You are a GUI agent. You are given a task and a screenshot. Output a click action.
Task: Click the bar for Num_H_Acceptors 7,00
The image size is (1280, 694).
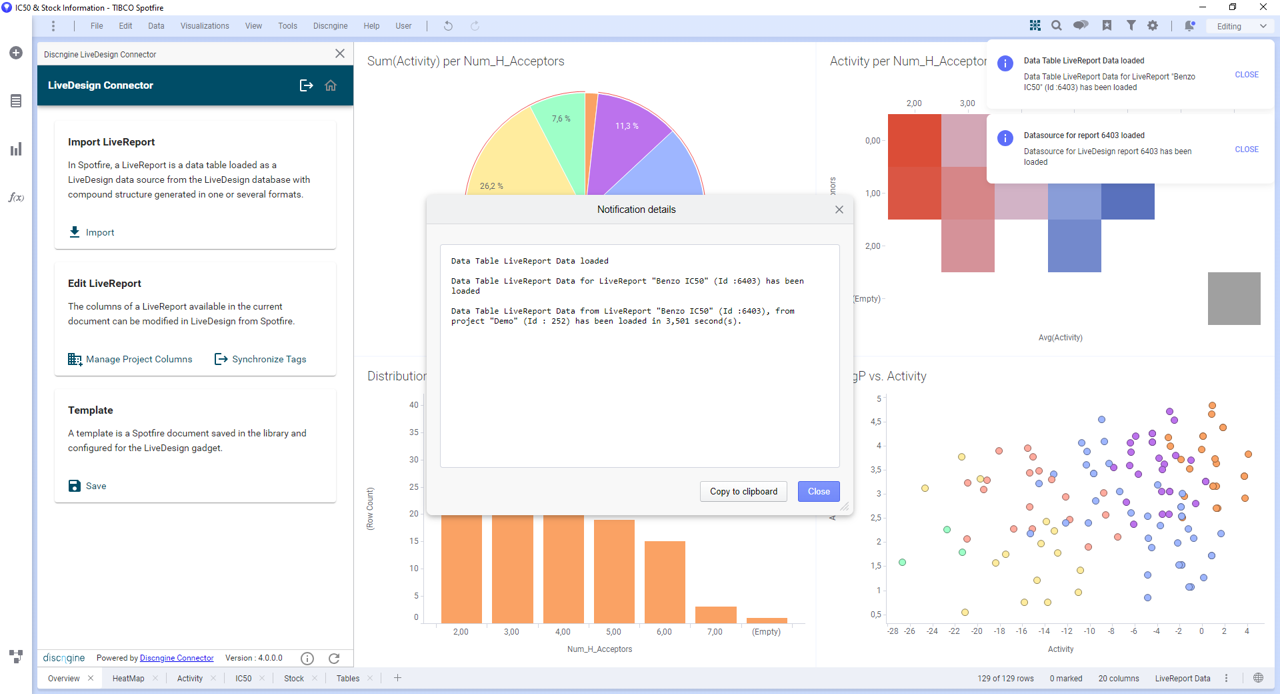pos(716,615)
